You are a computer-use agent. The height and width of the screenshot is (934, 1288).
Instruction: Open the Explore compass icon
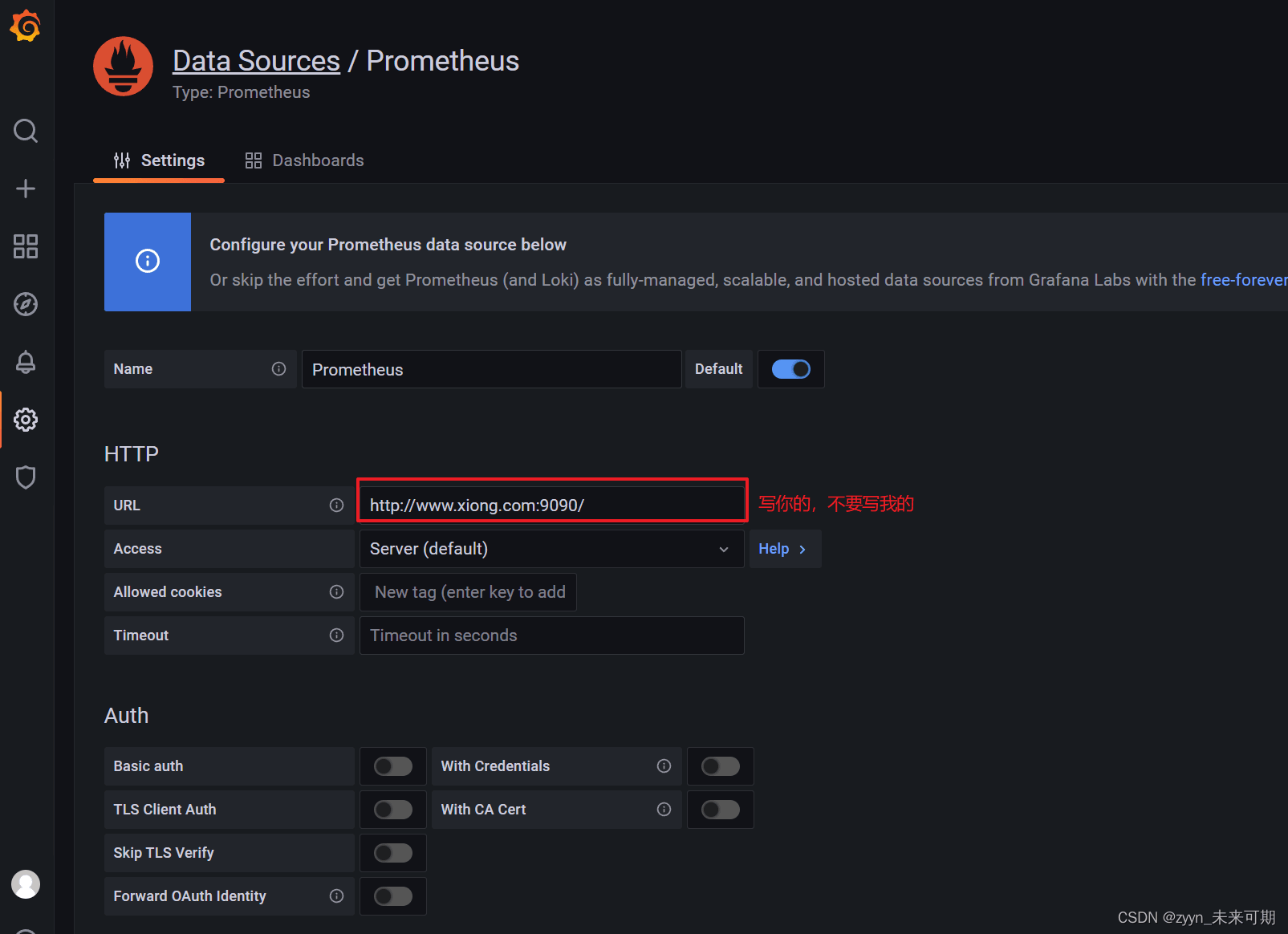pos(26,304)
